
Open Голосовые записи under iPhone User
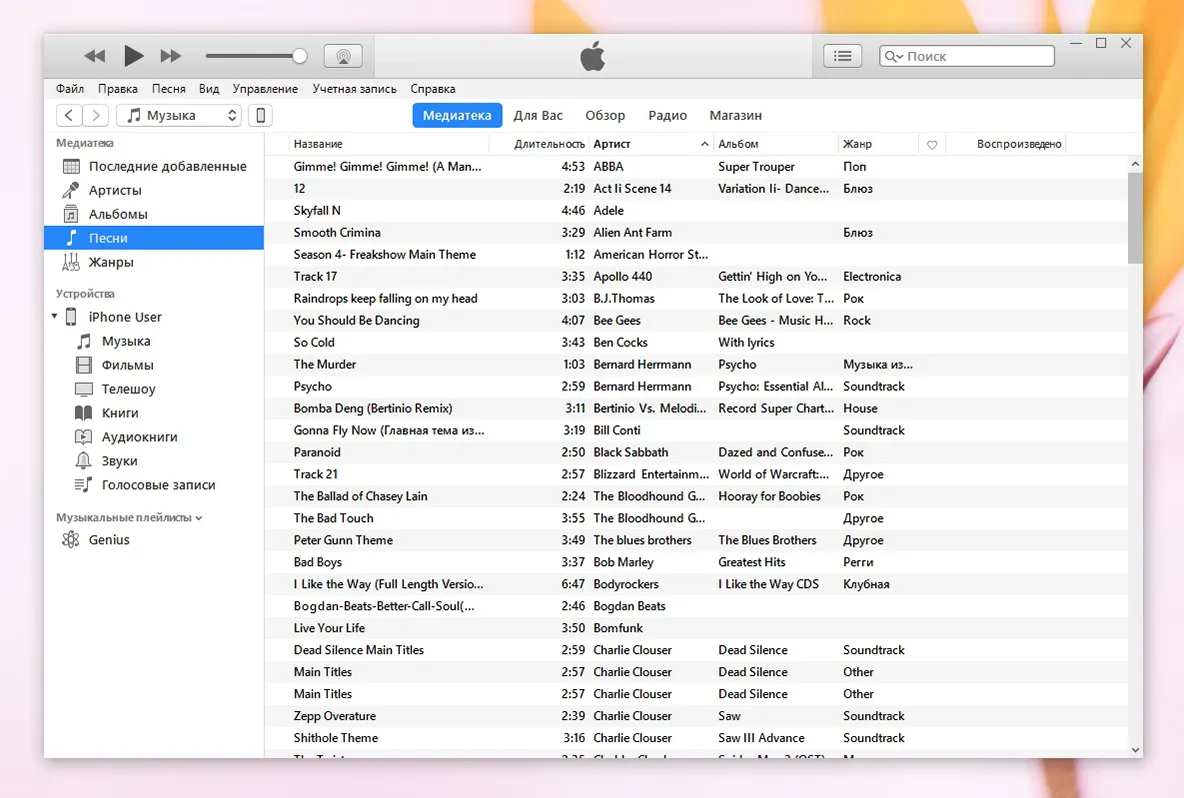click(x=154, y=485)
